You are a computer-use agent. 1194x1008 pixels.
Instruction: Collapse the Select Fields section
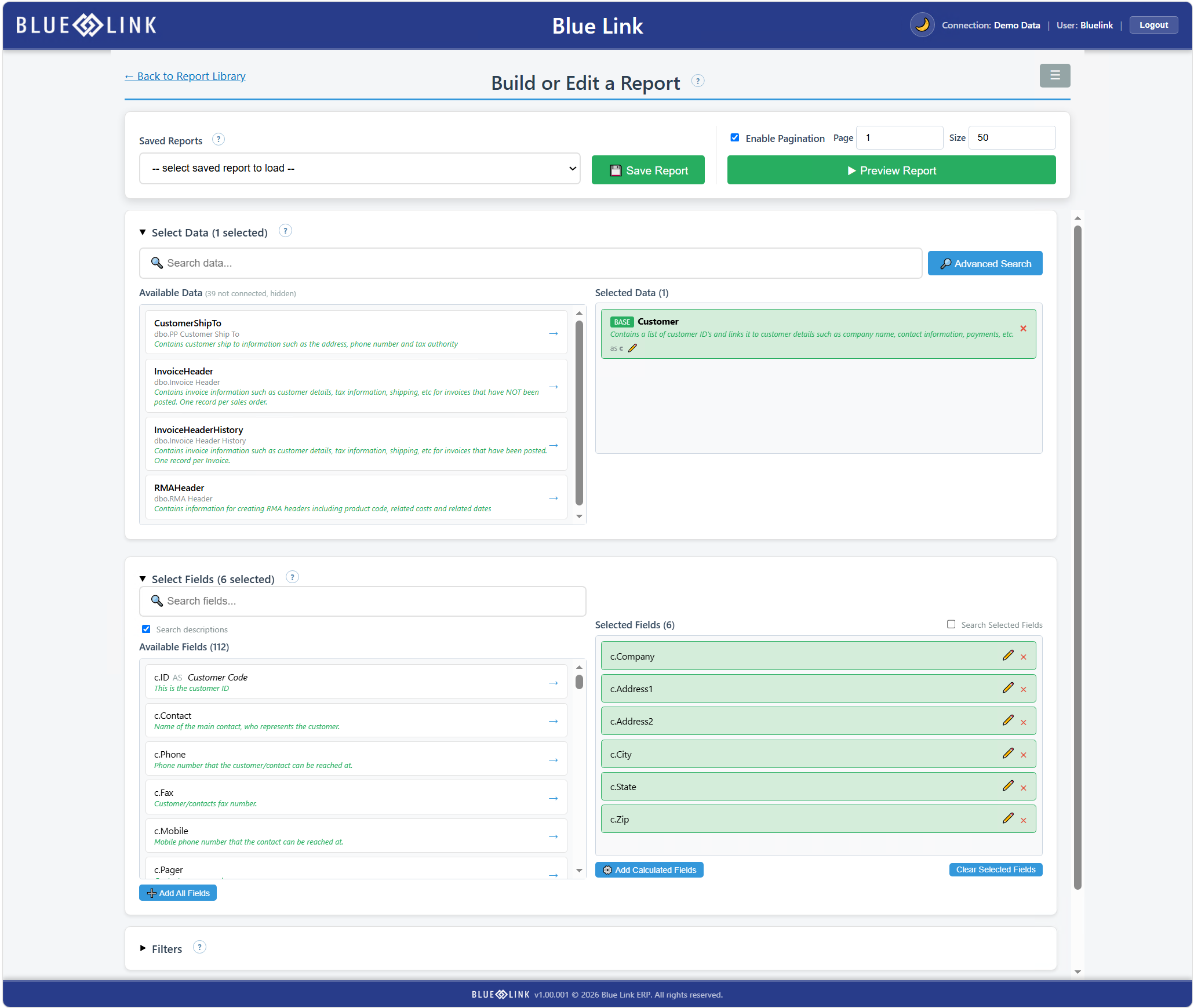point(143,579)
